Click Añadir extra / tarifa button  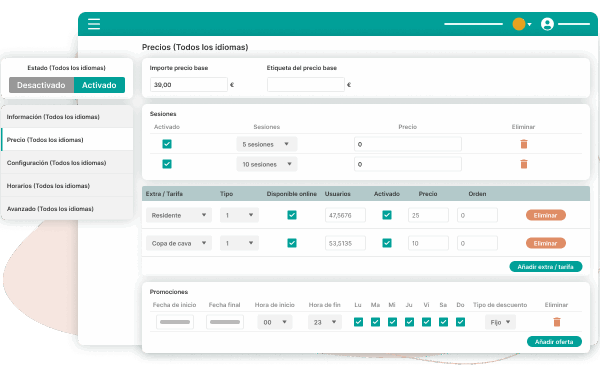click(546, 267)
